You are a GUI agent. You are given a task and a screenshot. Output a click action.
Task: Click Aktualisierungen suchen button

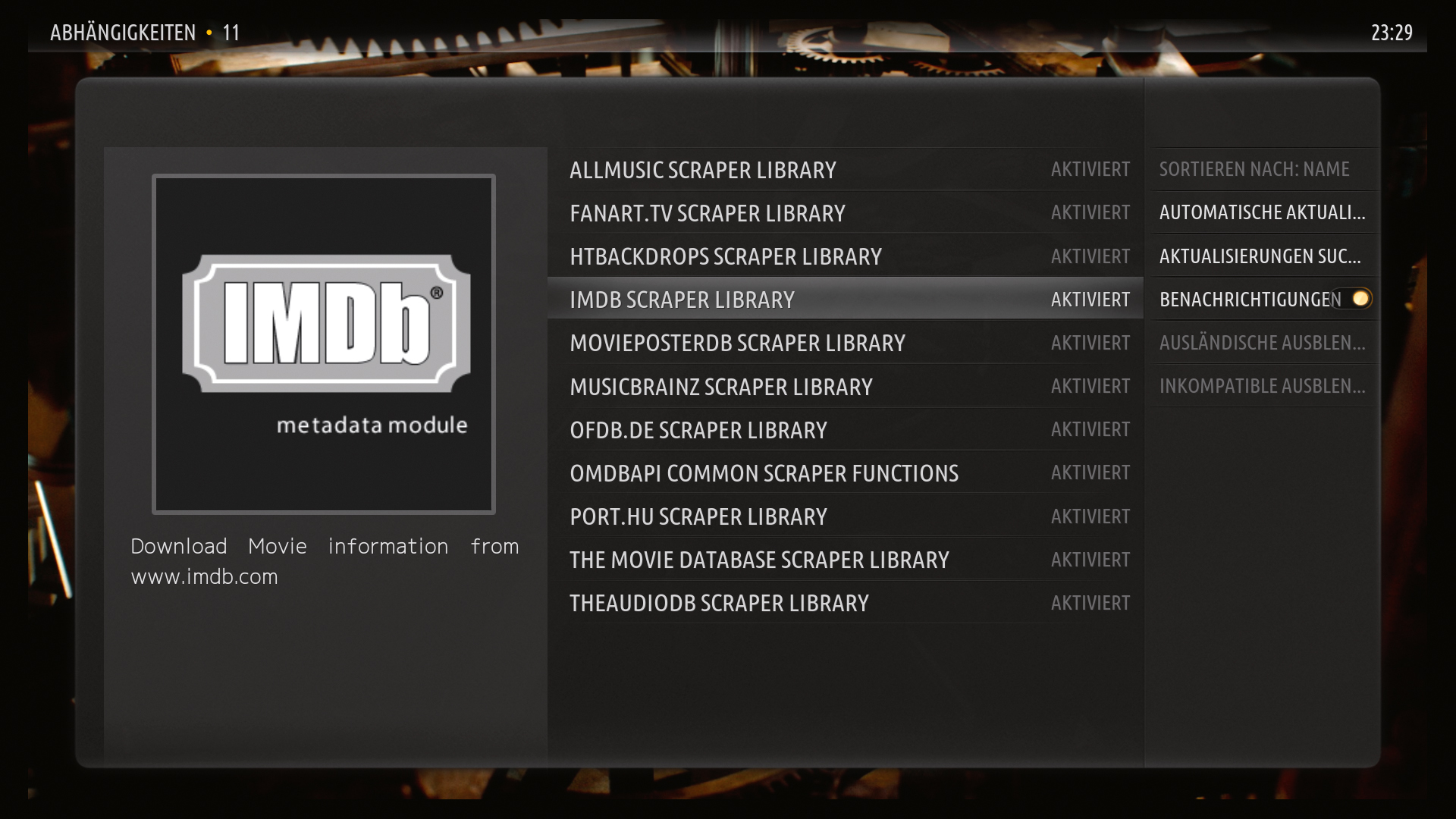(x=1260, y=256)
